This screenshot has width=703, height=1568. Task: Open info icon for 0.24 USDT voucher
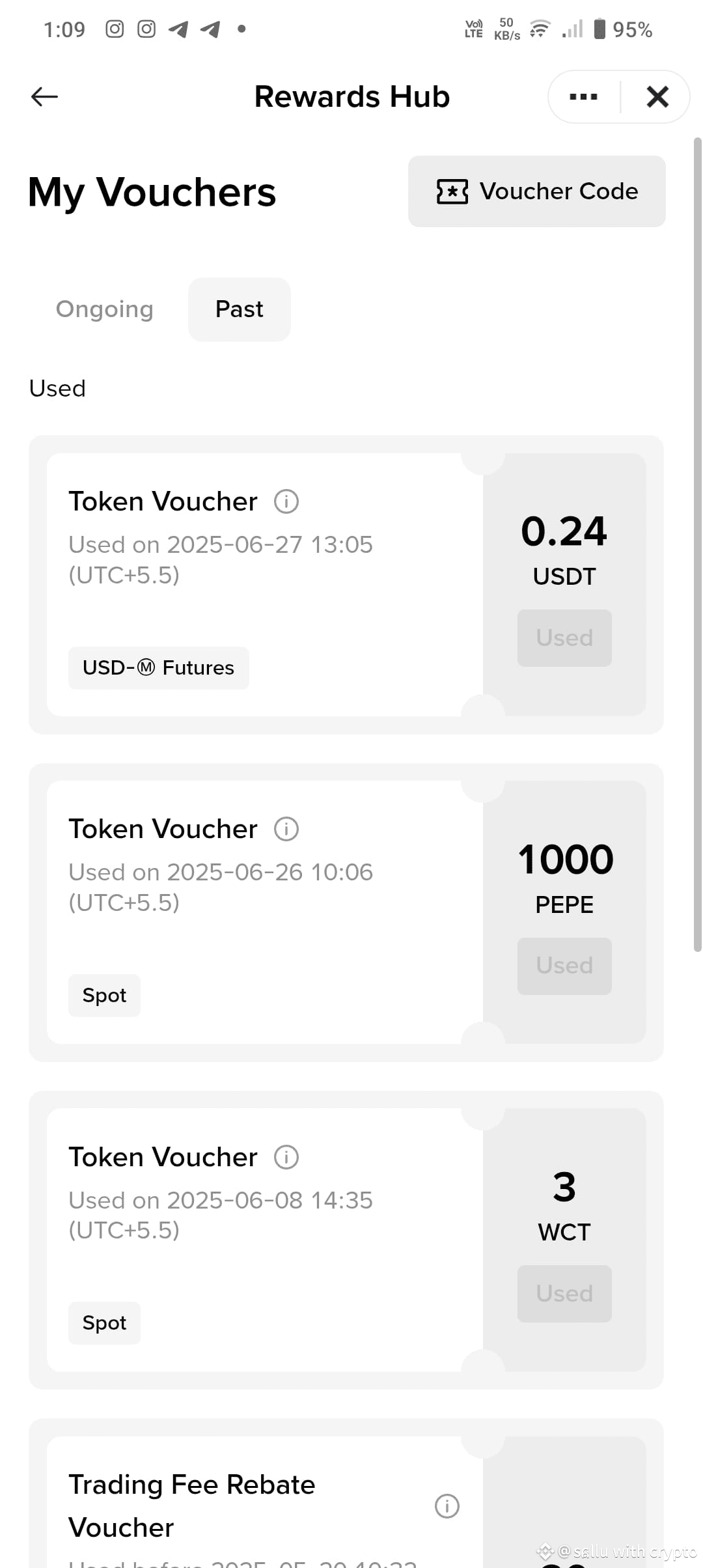[x=286, y=501]
